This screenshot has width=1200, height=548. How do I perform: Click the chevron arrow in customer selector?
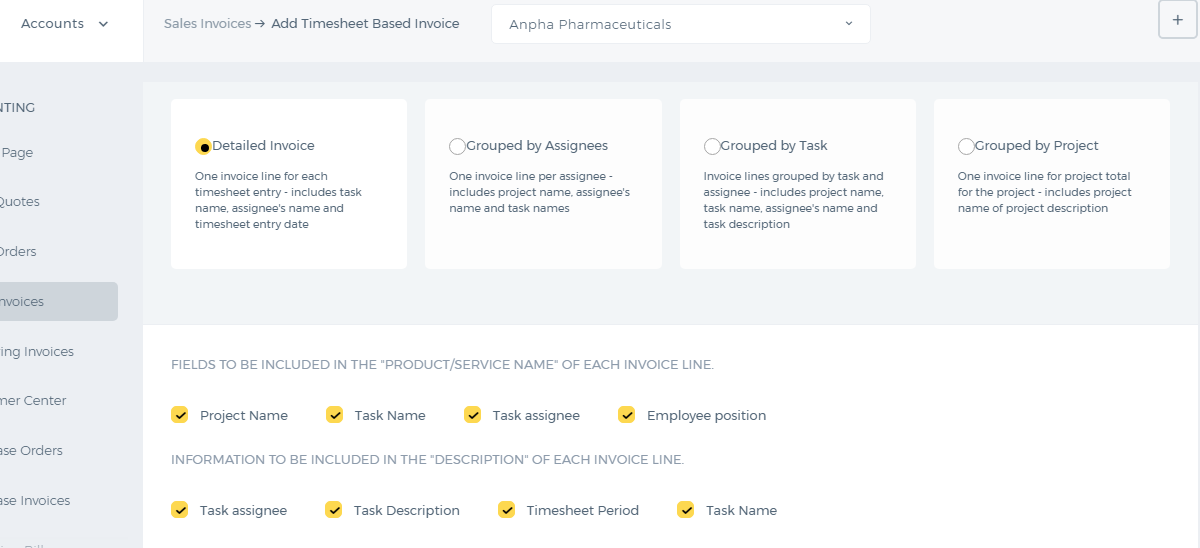(x=849, y=24)
